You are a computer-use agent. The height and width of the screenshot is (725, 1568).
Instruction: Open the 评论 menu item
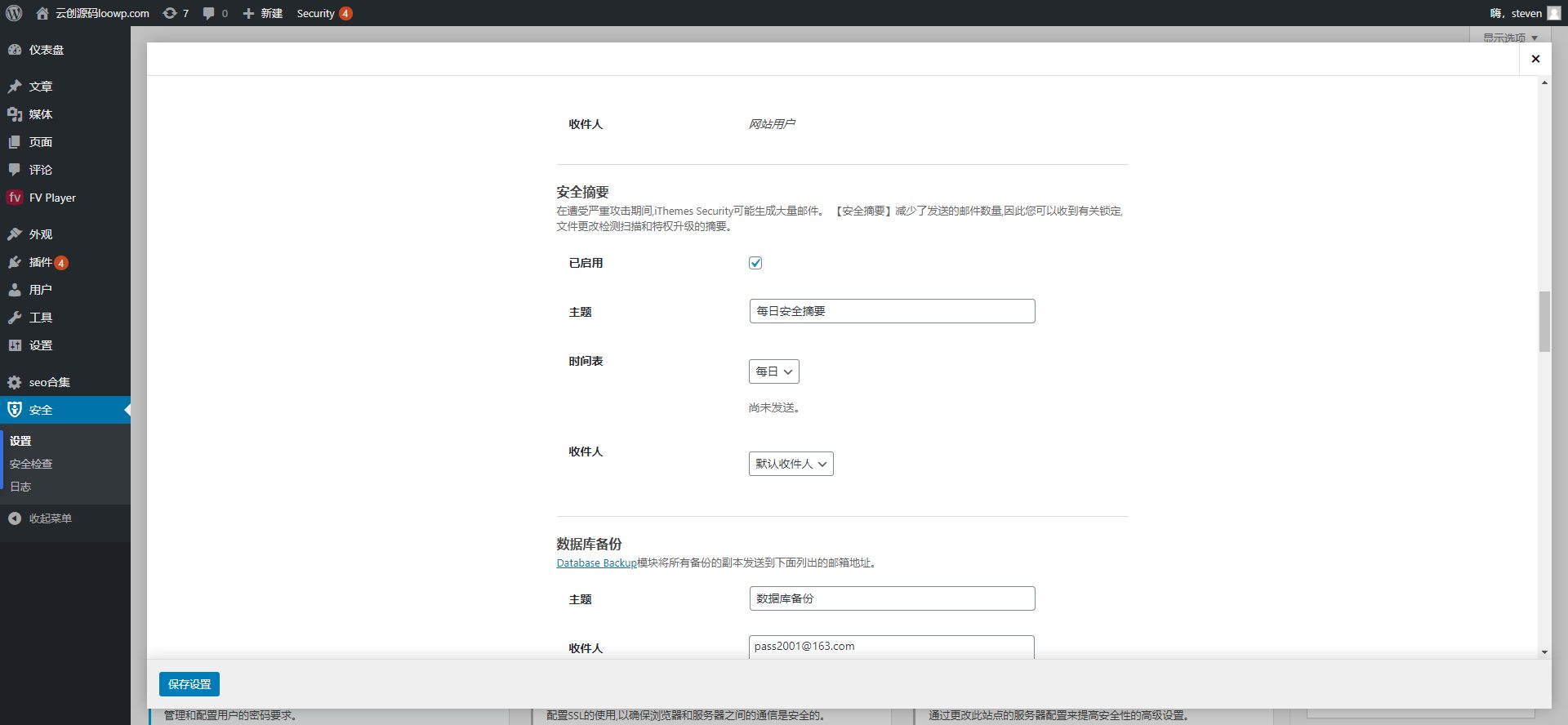click(x=65, y=170)
